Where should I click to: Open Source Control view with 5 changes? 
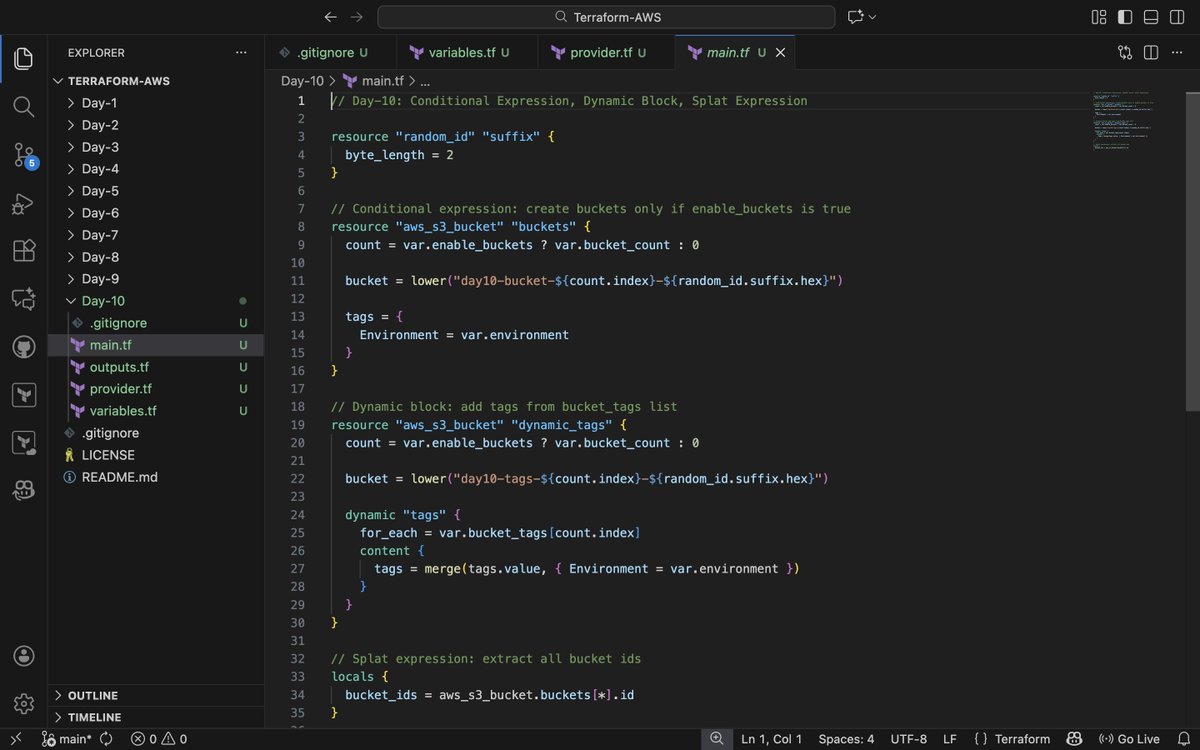click(x=24, y=154)
